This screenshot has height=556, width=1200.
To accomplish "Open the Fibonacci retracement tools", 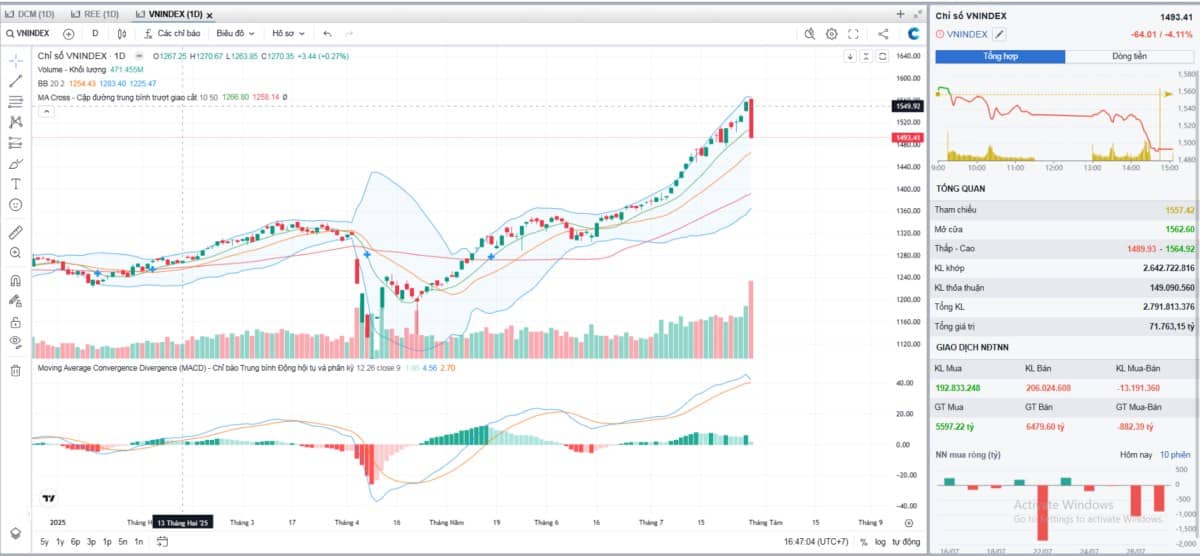I will (16, 101).
